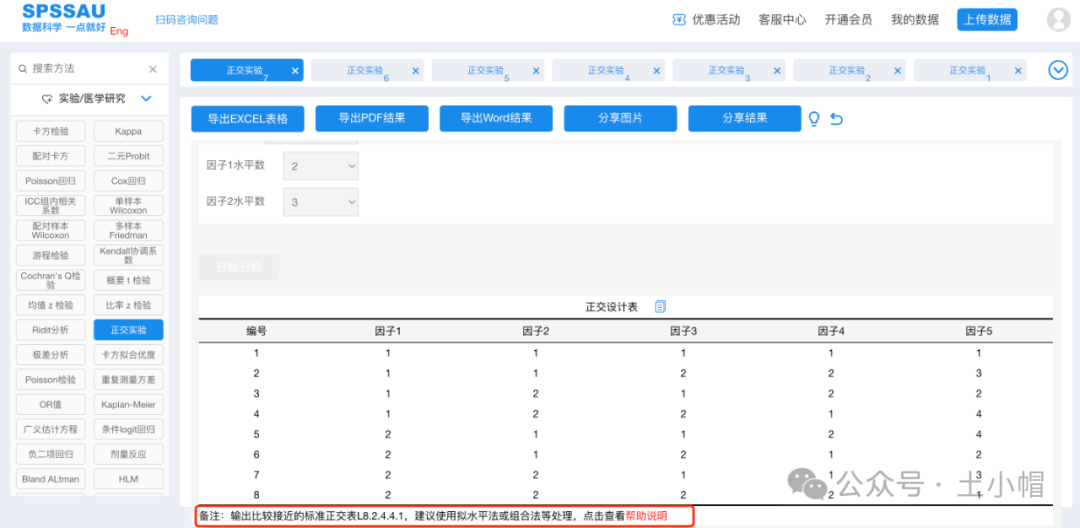Click 导出Word结果 button
The image size is (1080, 528).
click(497, 118)
